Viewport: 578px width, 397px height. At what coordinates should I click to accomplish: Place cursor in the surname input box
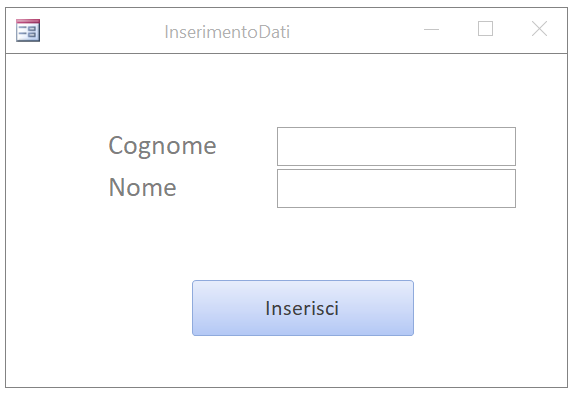396,146
